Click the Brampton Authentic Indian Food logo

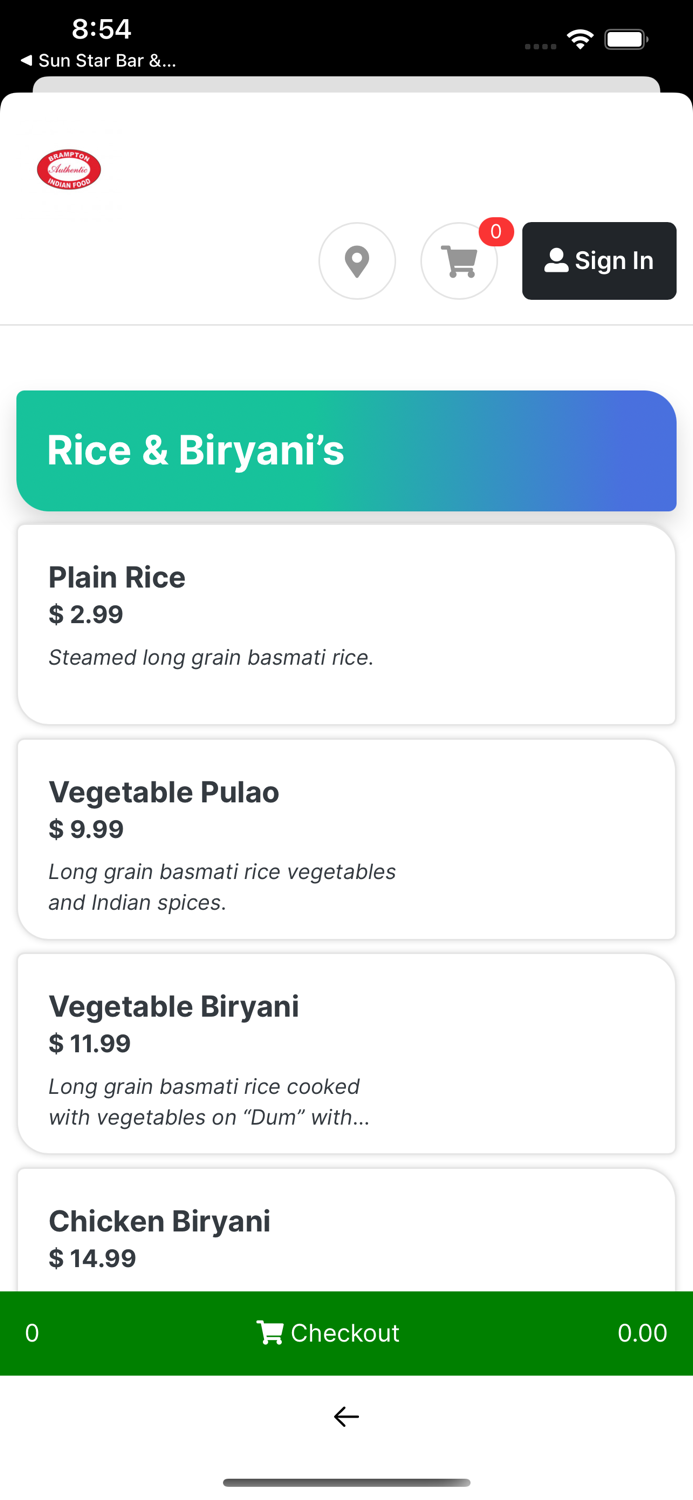pyautogui.click(x=68, y=168)
